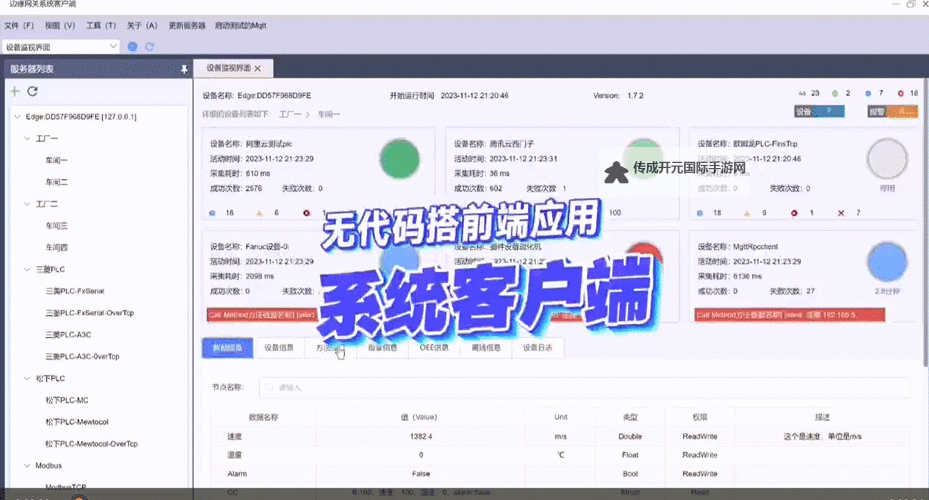Open the 文件 (F) menu
The image size is (929, 500).
(x=19, y=25)
